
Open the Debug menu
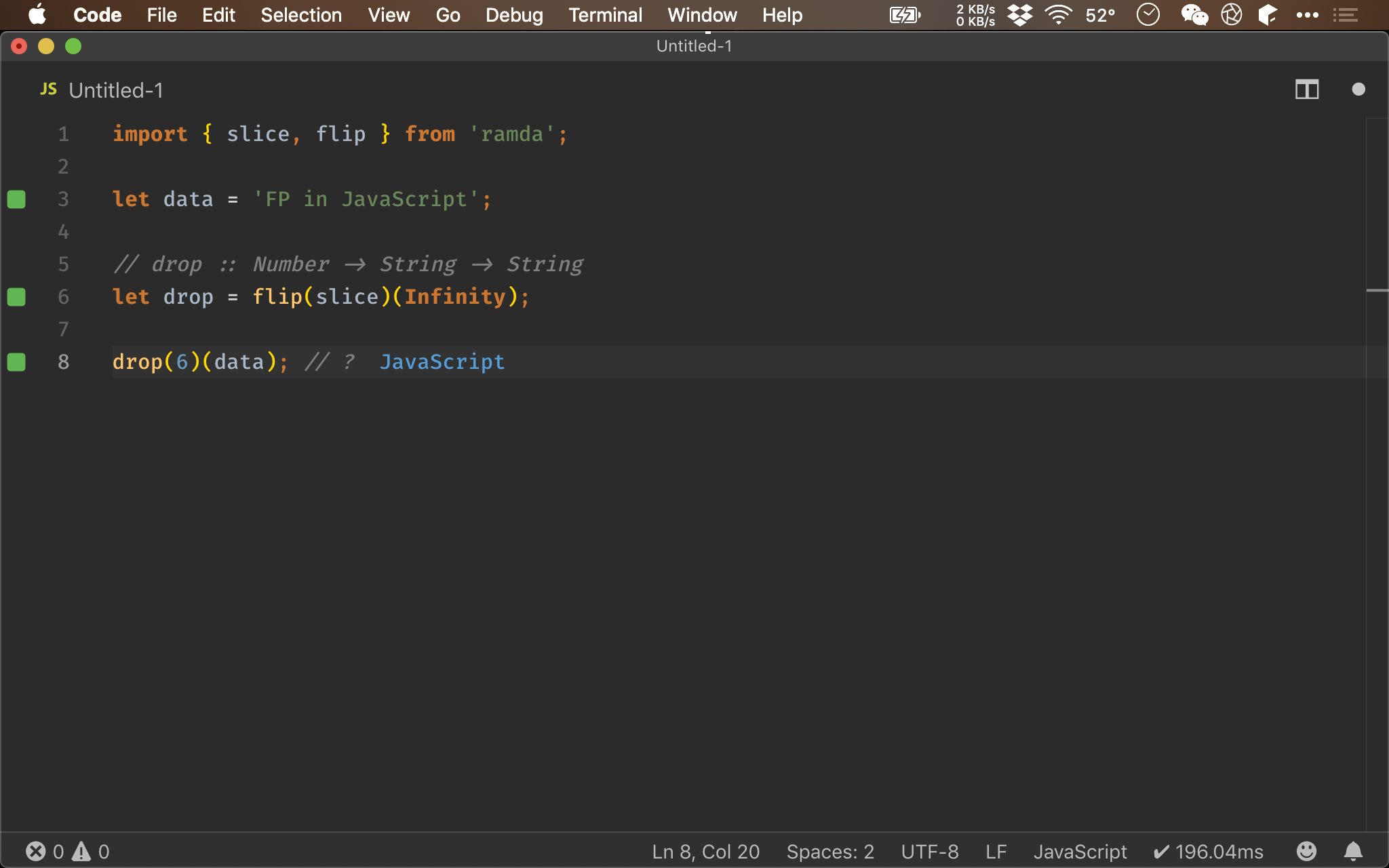[x=514, y=15]
